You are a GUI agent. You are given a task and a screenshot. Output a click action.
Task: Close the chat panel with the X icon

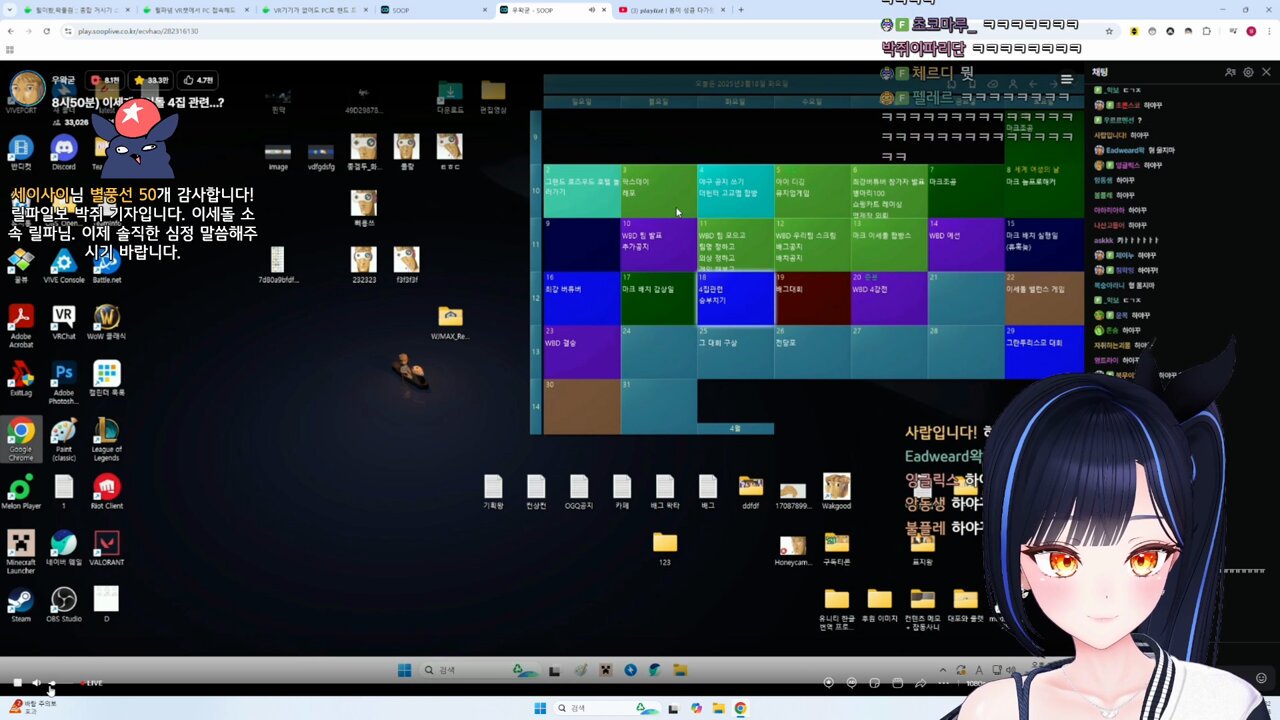pyautogui.click(x=1266, y=72)
